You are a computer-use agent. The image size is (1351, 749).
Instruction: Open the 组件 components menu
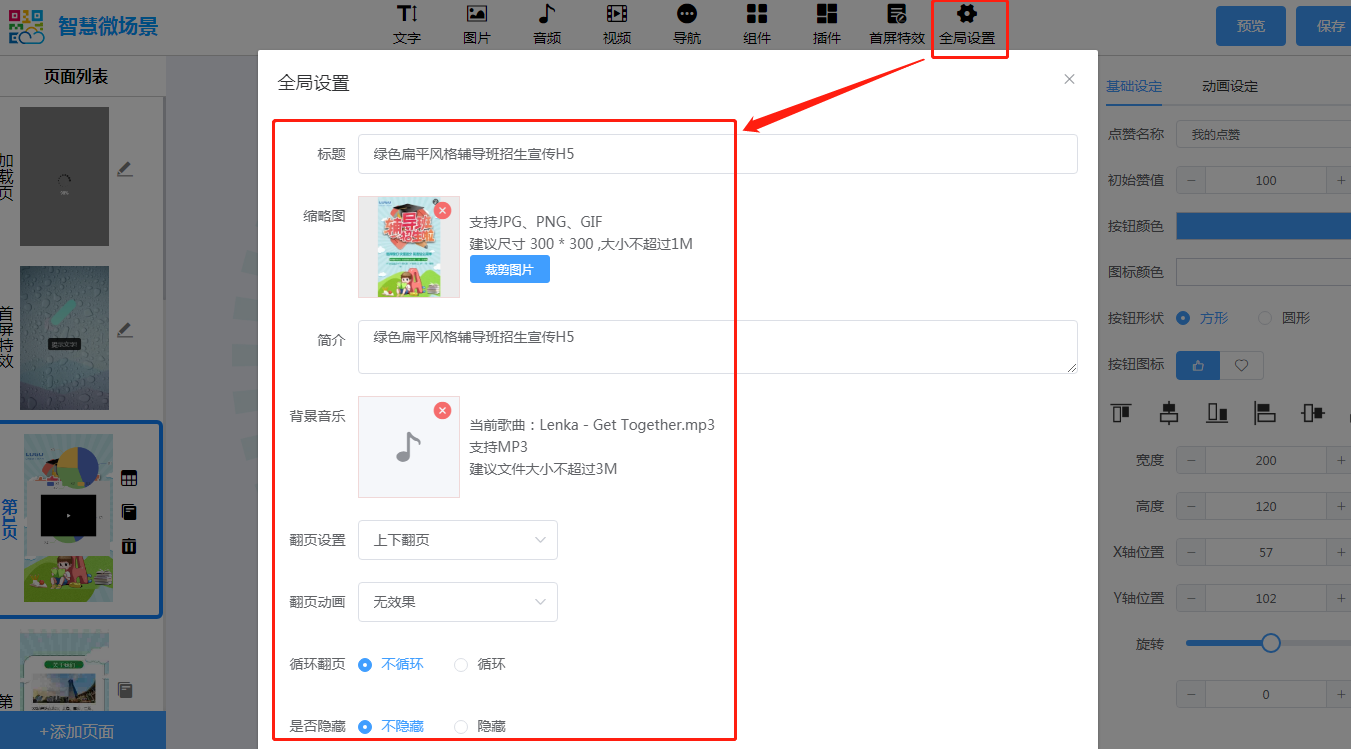tap(757, 24)
